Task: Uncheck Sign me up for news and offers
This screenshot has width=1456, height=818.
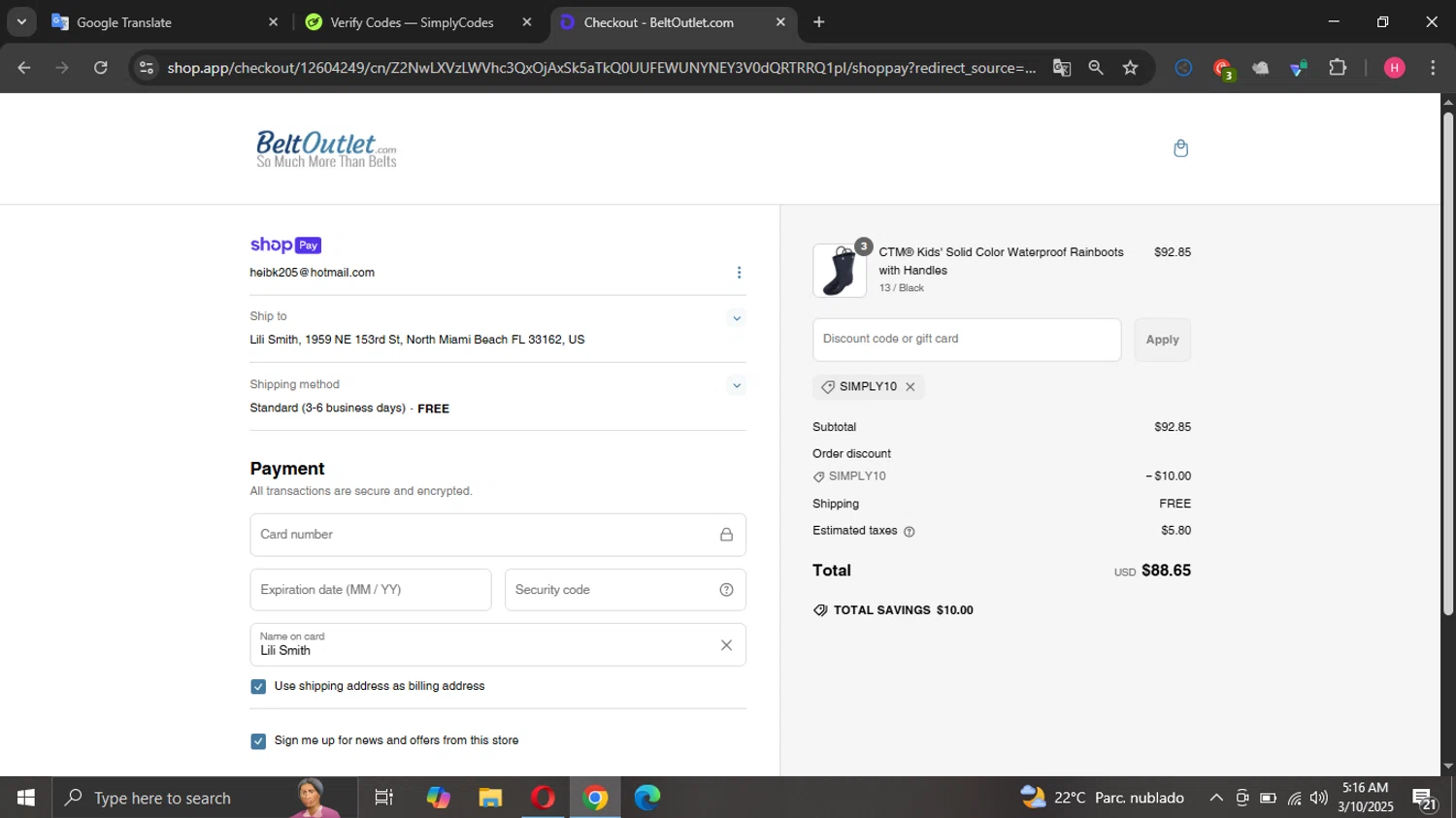Action: tap(258, 741)
